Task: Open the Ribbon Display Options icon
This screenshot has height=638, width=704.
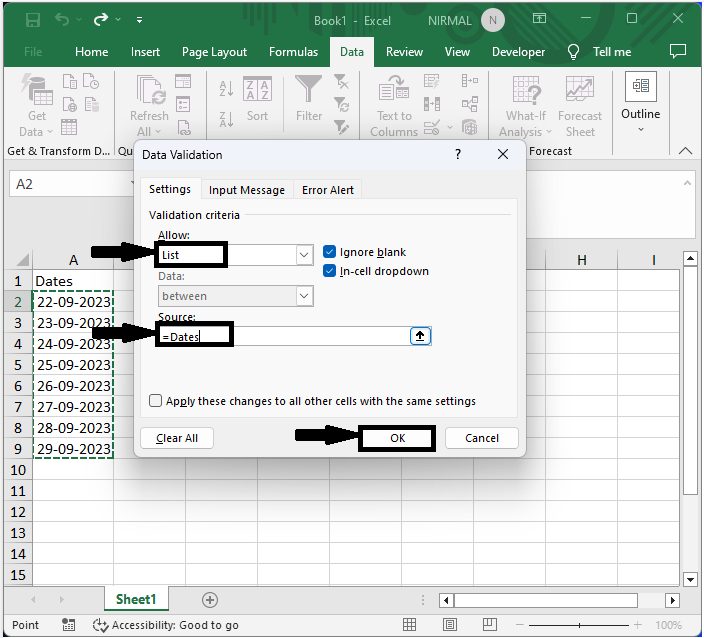Action: (539, 18)
